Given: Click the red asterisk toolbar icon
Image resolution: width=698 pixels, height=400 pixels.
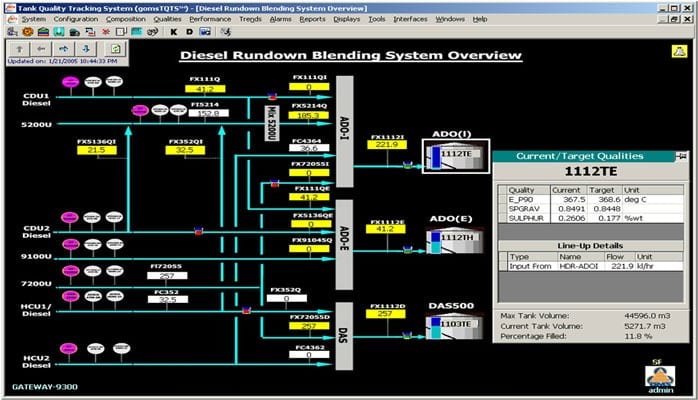Looking at the screenshot, I should pyautogui.click(x=106, y=32).
